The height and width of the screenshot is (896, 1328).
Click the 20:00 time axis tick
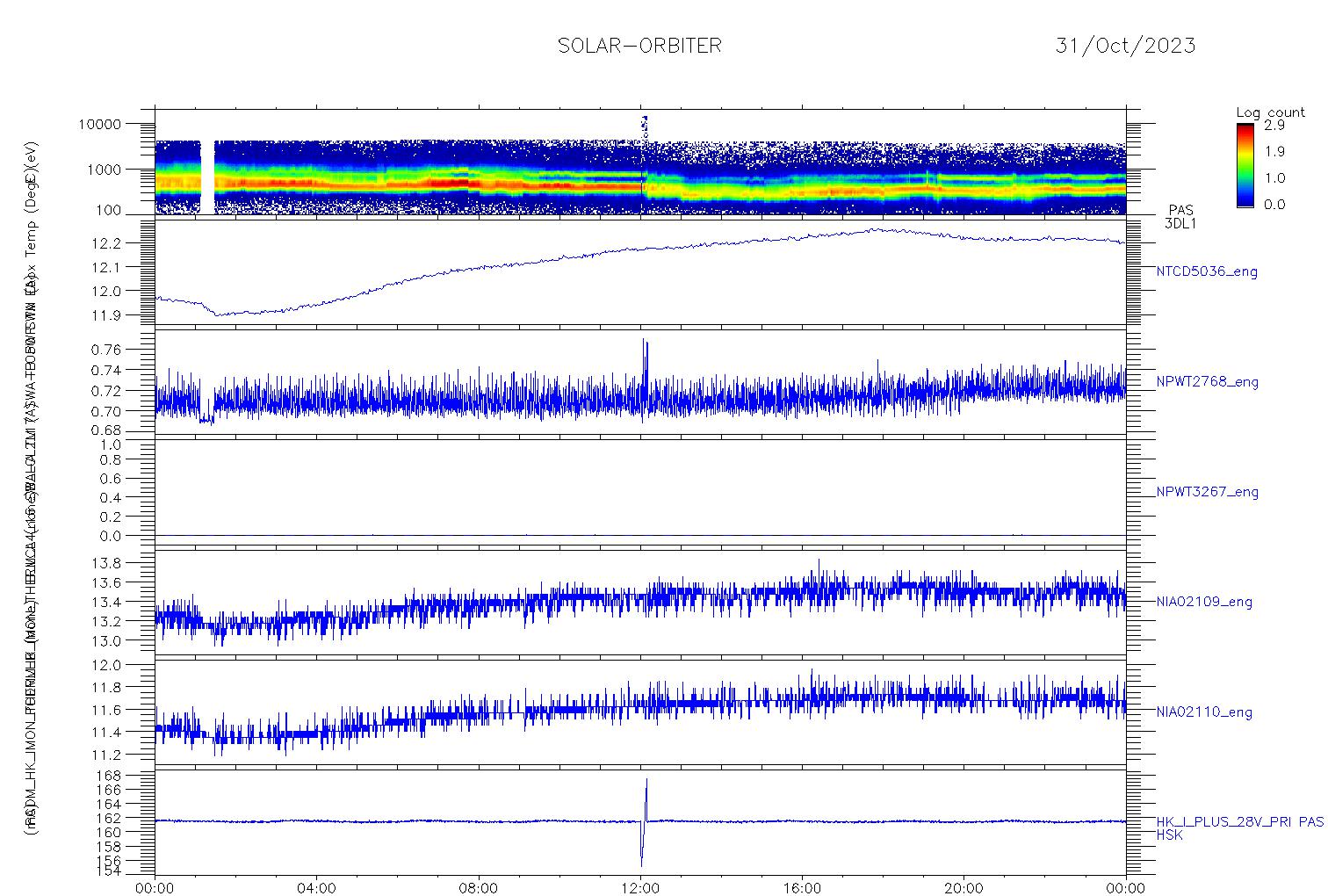pos(964,888)
